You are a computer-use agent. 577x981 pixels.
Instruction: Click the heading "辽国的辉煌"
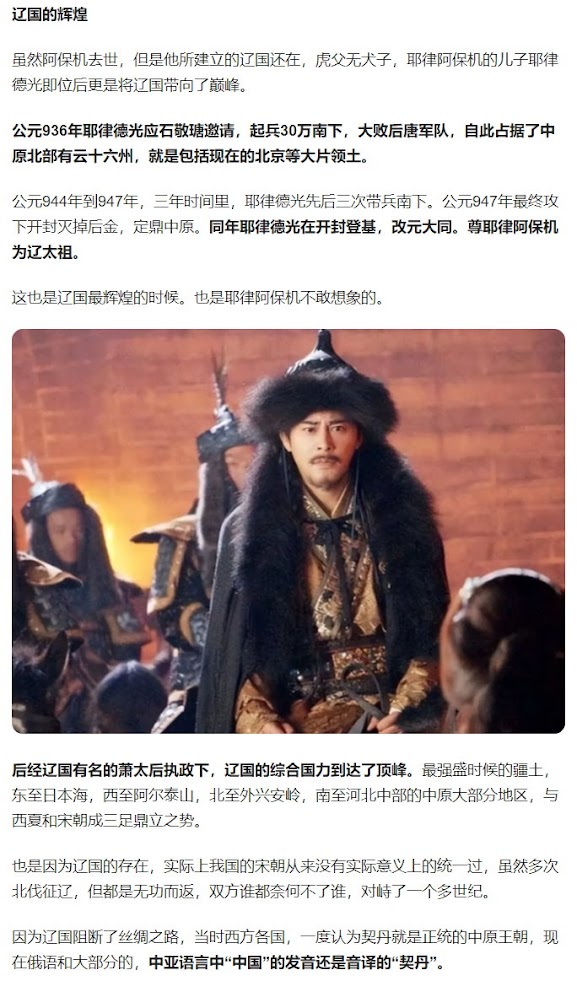[50, 14]
